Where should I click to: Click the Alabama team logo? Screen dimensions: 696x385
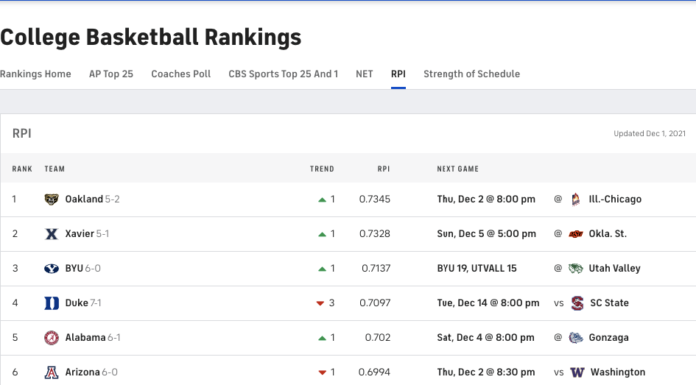coord(51,338)
